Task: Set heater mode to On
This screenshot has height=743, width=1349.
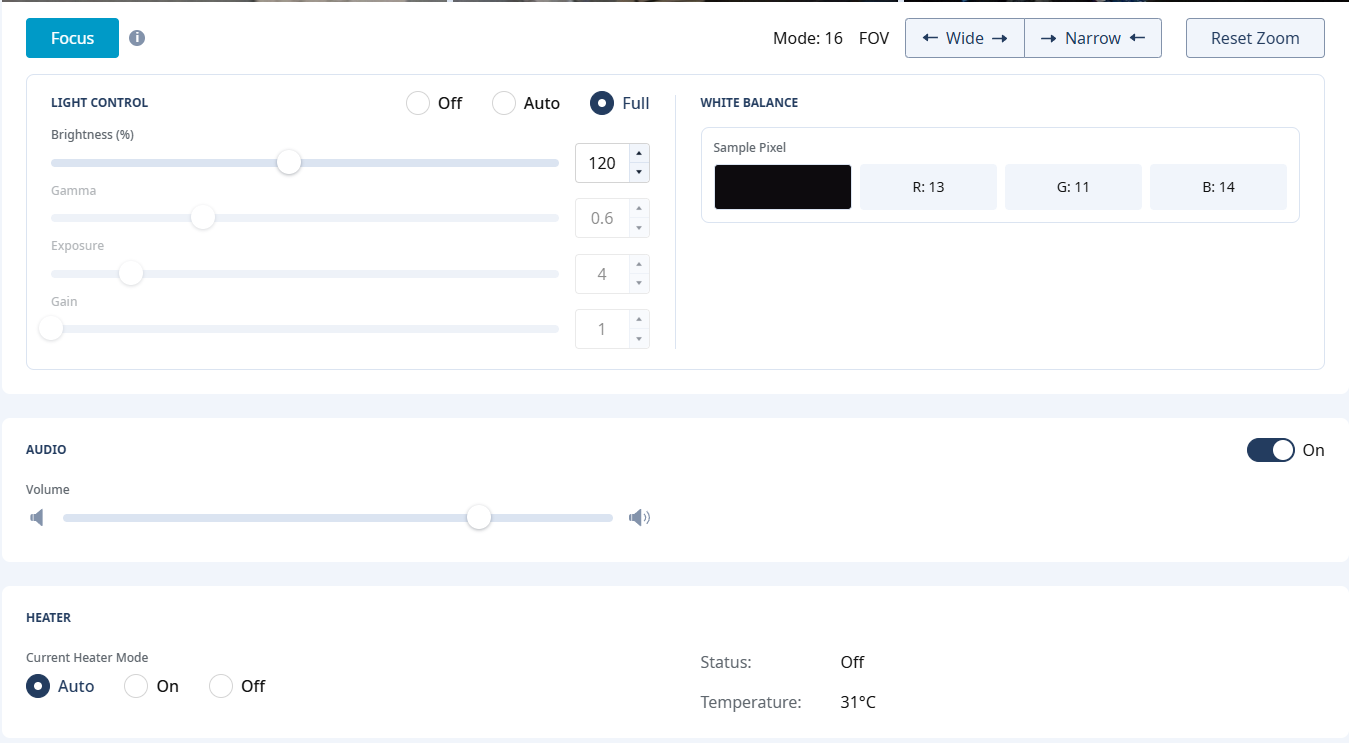Action: point(136,686)
